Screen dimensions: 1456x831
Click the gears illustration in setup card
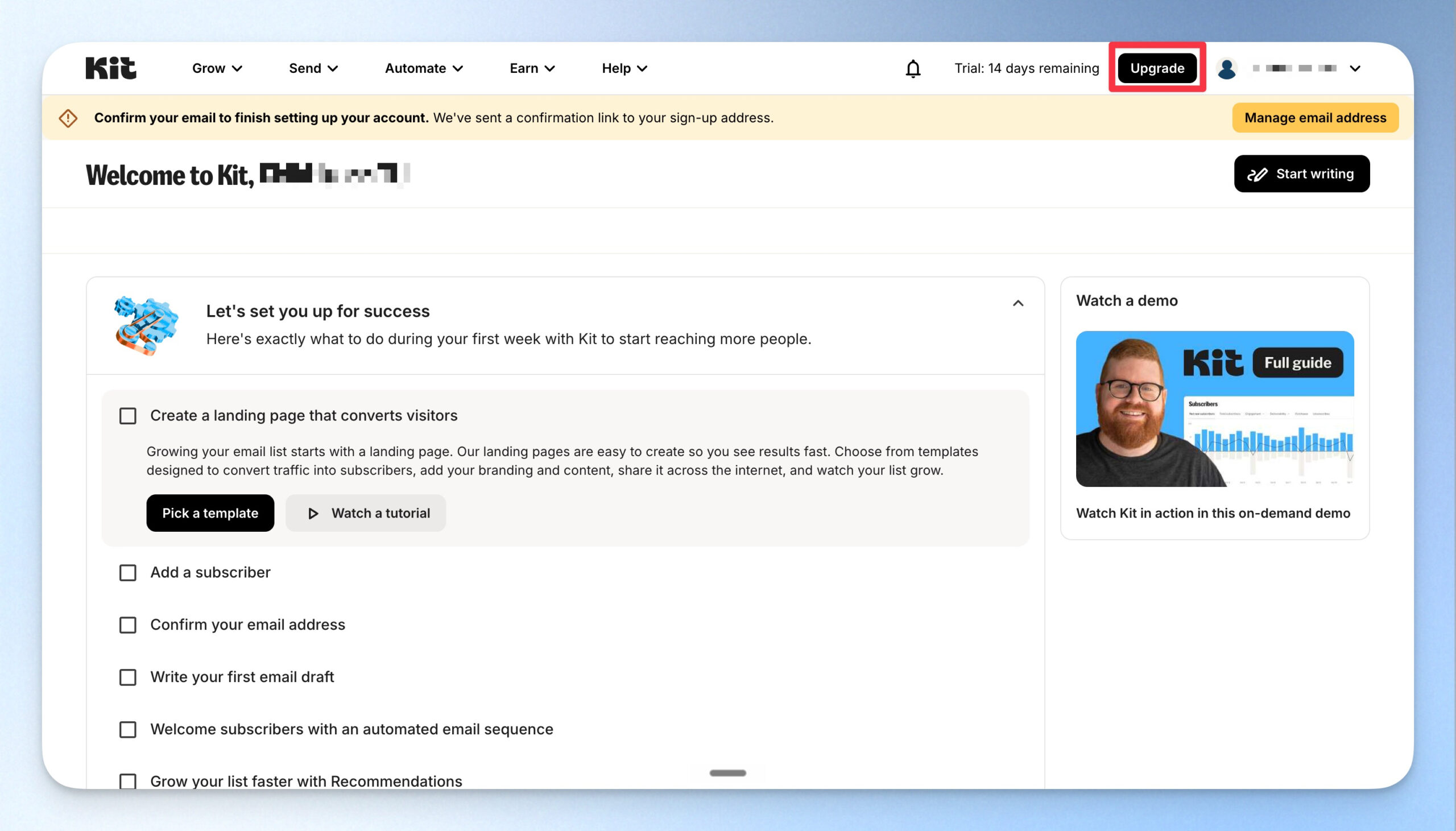pos(146,325)
